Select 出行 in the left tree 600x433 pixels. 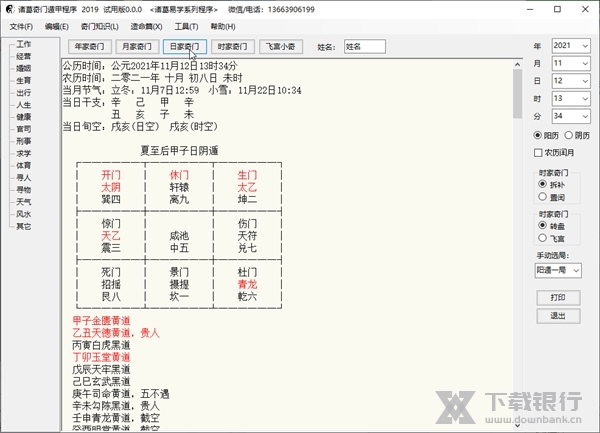[x=23, y=93]
